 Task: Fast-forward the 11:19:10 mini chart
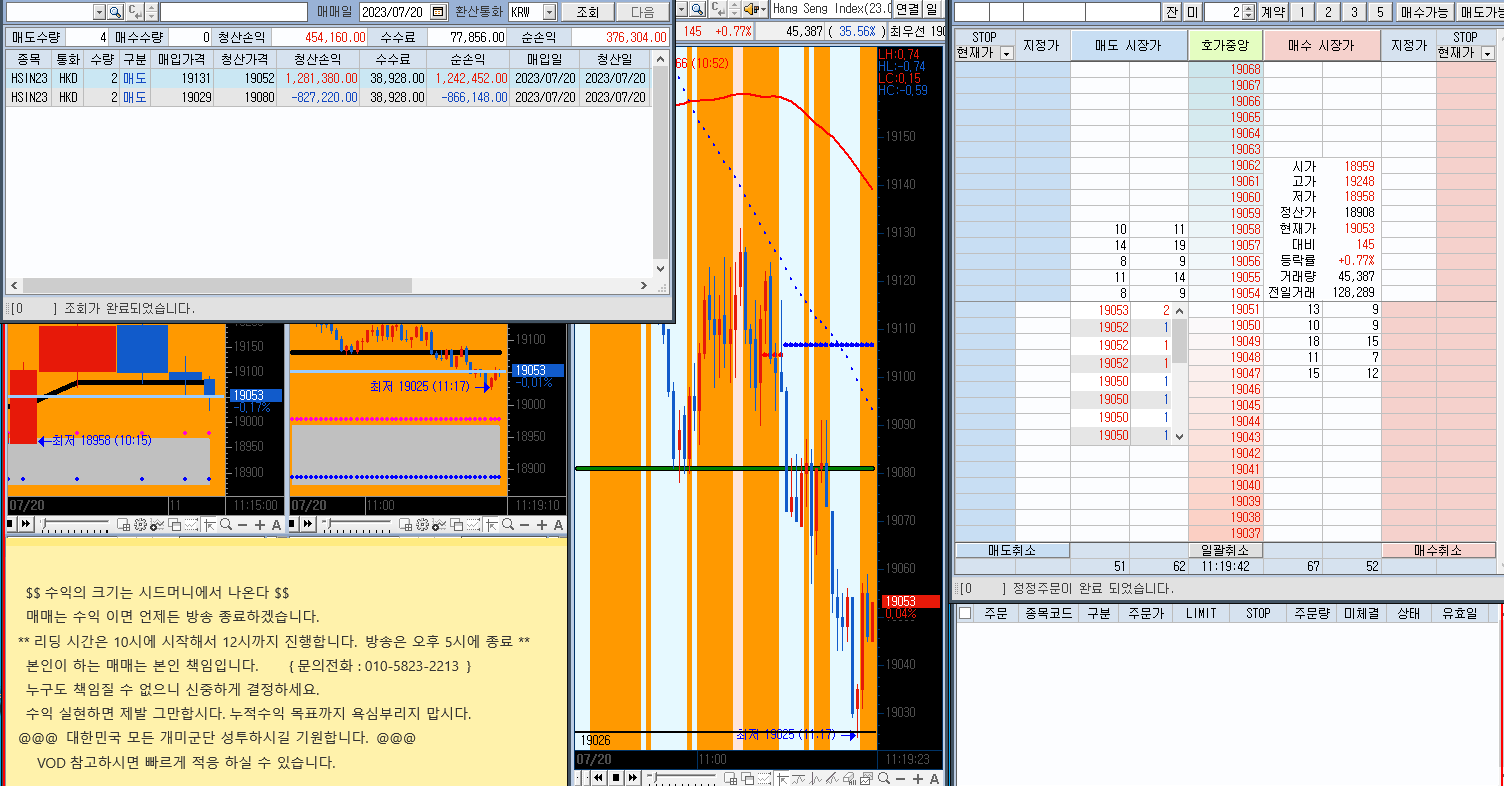point(308,524)
